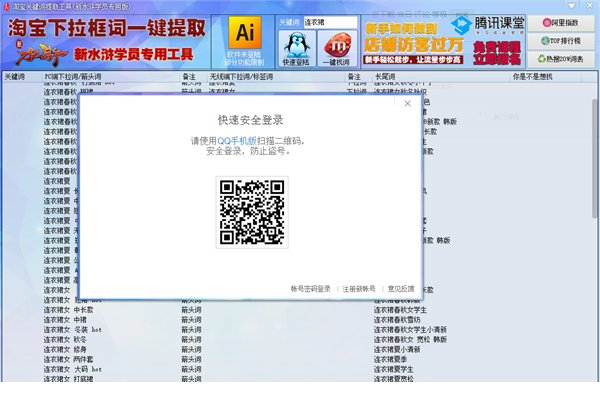600x397 pixels.
Task: Select long-tail word 连衣裙春秋雪纺
Action: click(397, 320)
